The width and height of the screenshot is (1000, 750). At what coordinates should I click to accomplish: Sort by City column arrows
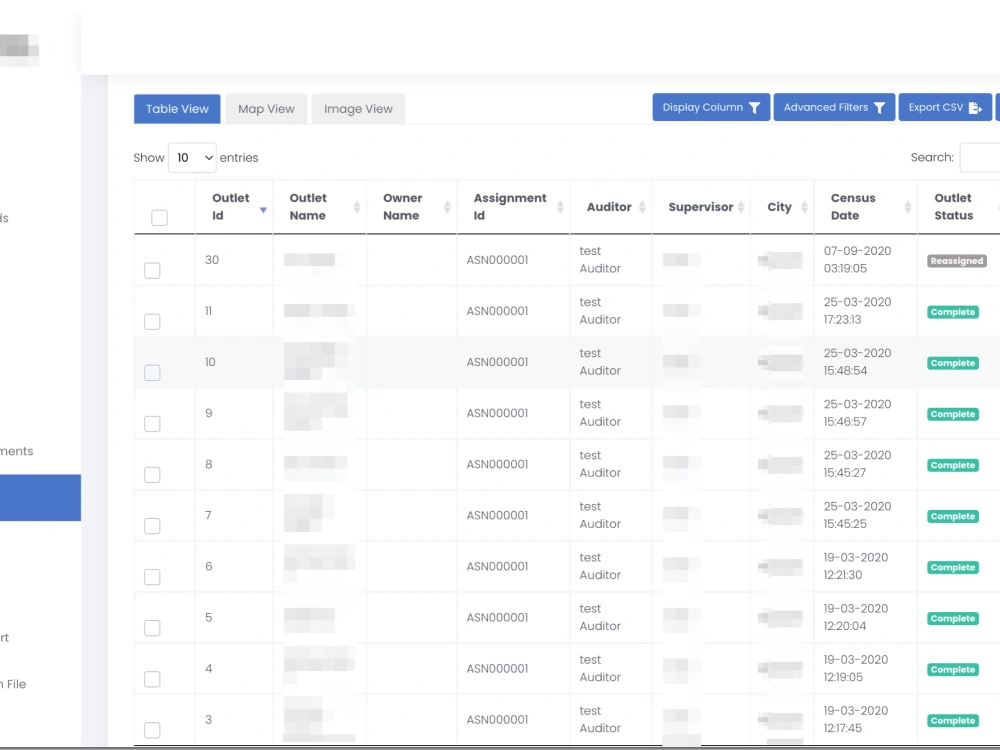tap(804, 207)
